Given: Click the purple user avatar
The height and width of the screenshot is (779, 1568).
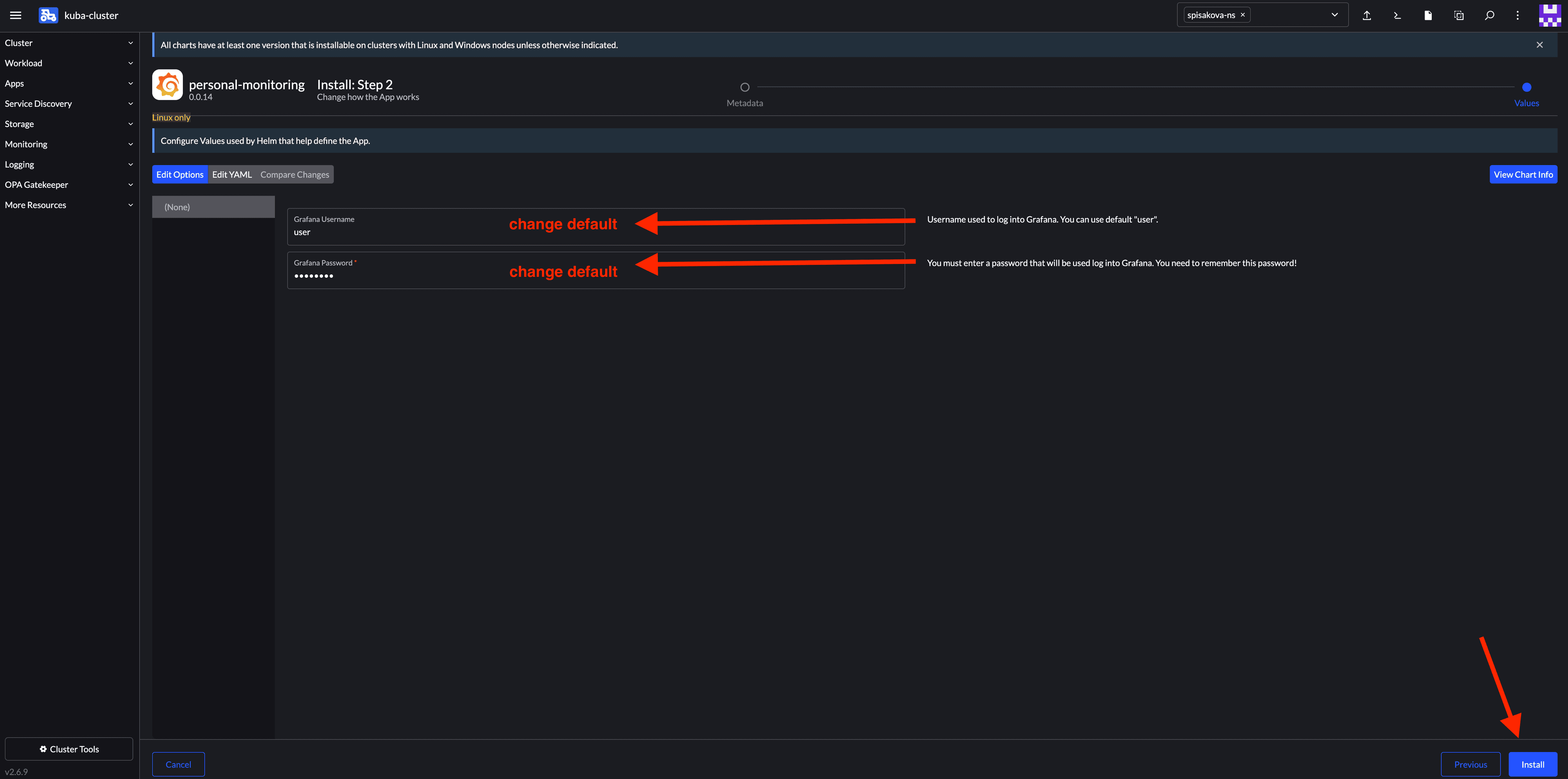Looking at the screenshot, I should click(1549, 15).
